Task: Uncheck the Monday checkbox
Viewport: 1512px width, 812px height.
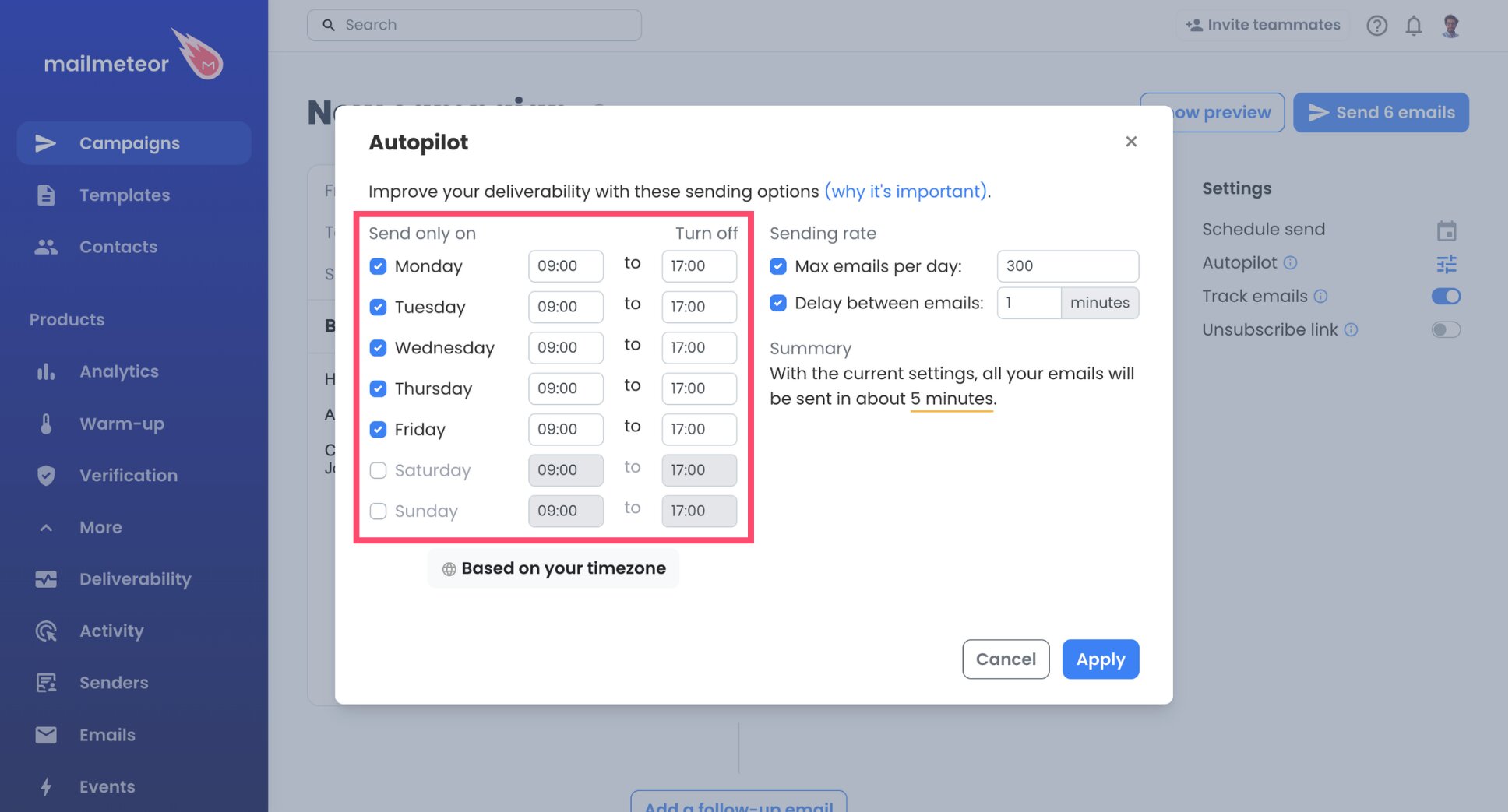Action: 378,266
